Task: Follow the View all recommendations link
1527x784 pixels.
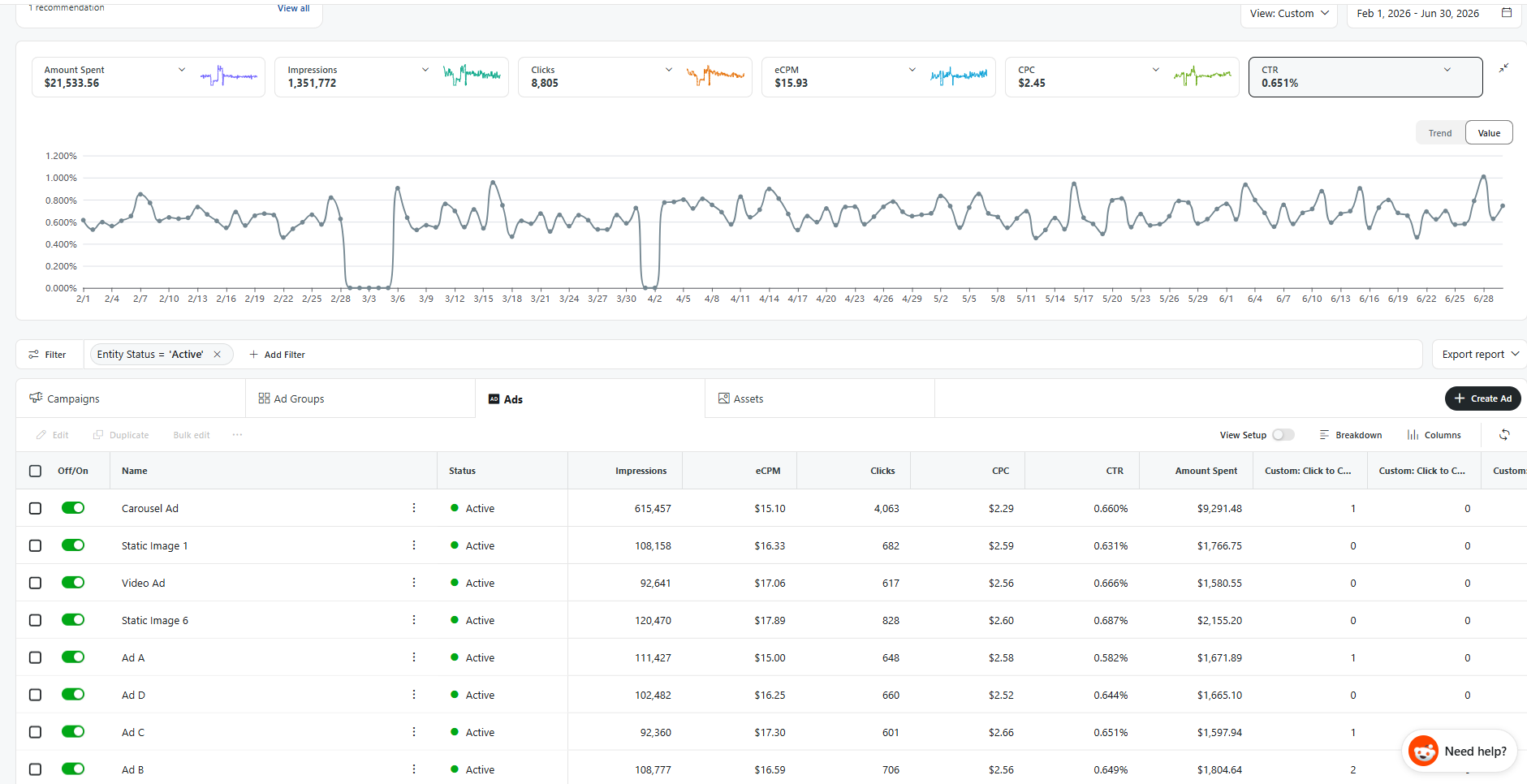Action: 293,8
